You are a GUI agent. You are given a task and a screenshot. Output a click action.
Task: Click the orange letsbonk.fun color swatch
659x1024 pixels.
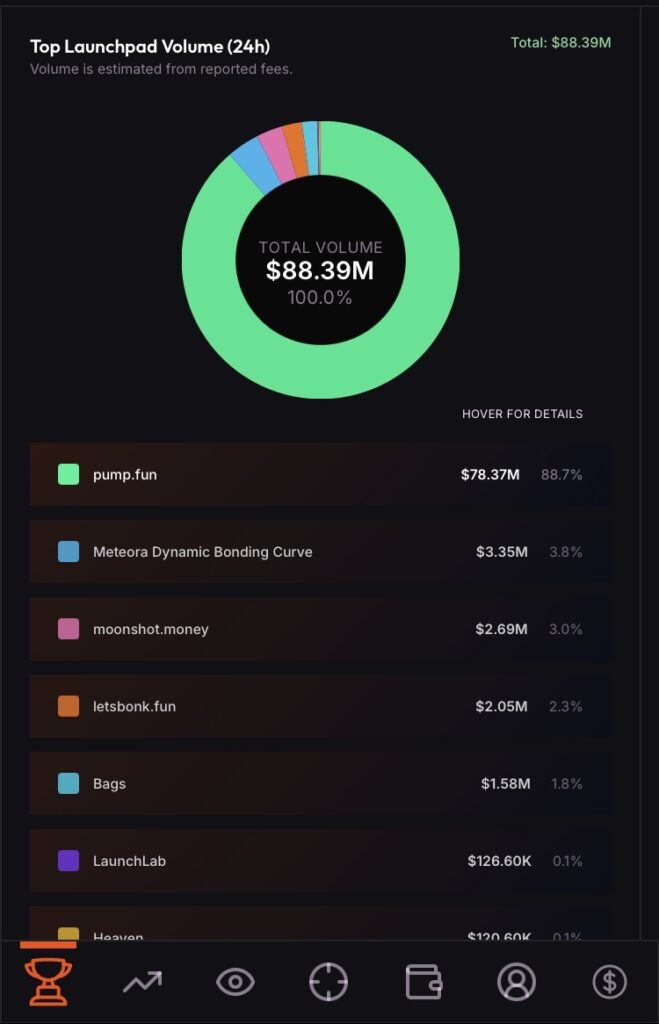click(69, 706)
